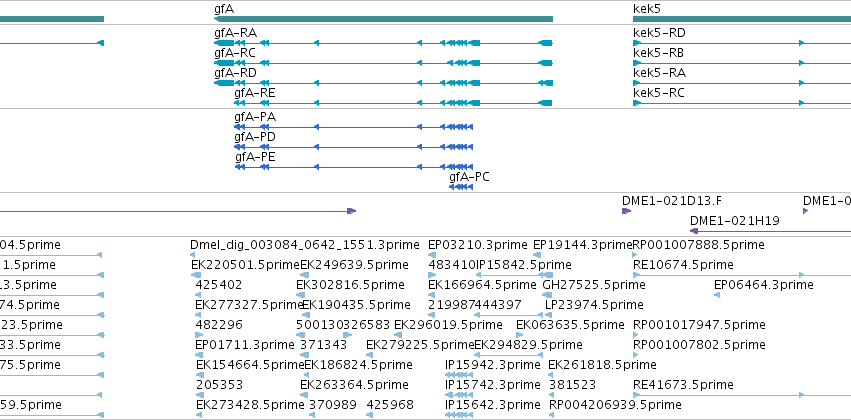
Task: Select the kek5 gene label
Action: (647, 9)
